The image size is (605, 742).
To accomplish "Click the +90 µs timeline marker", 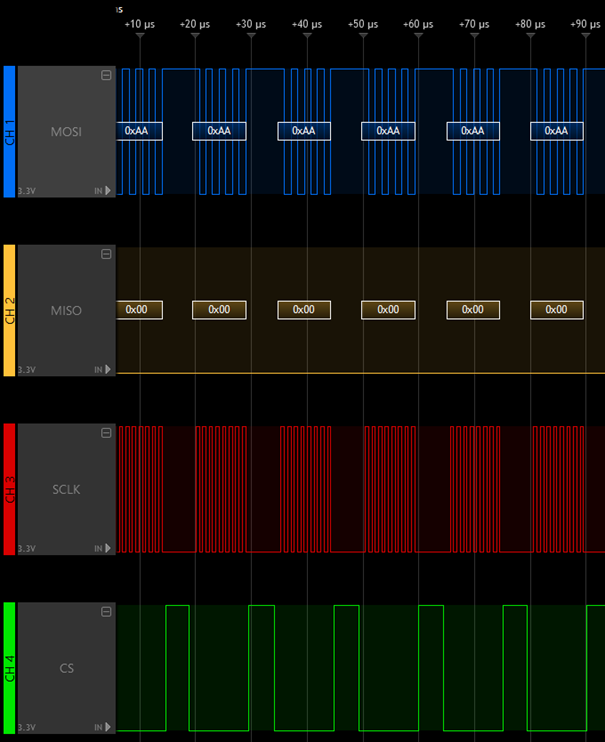I will (x=586, y=24).
